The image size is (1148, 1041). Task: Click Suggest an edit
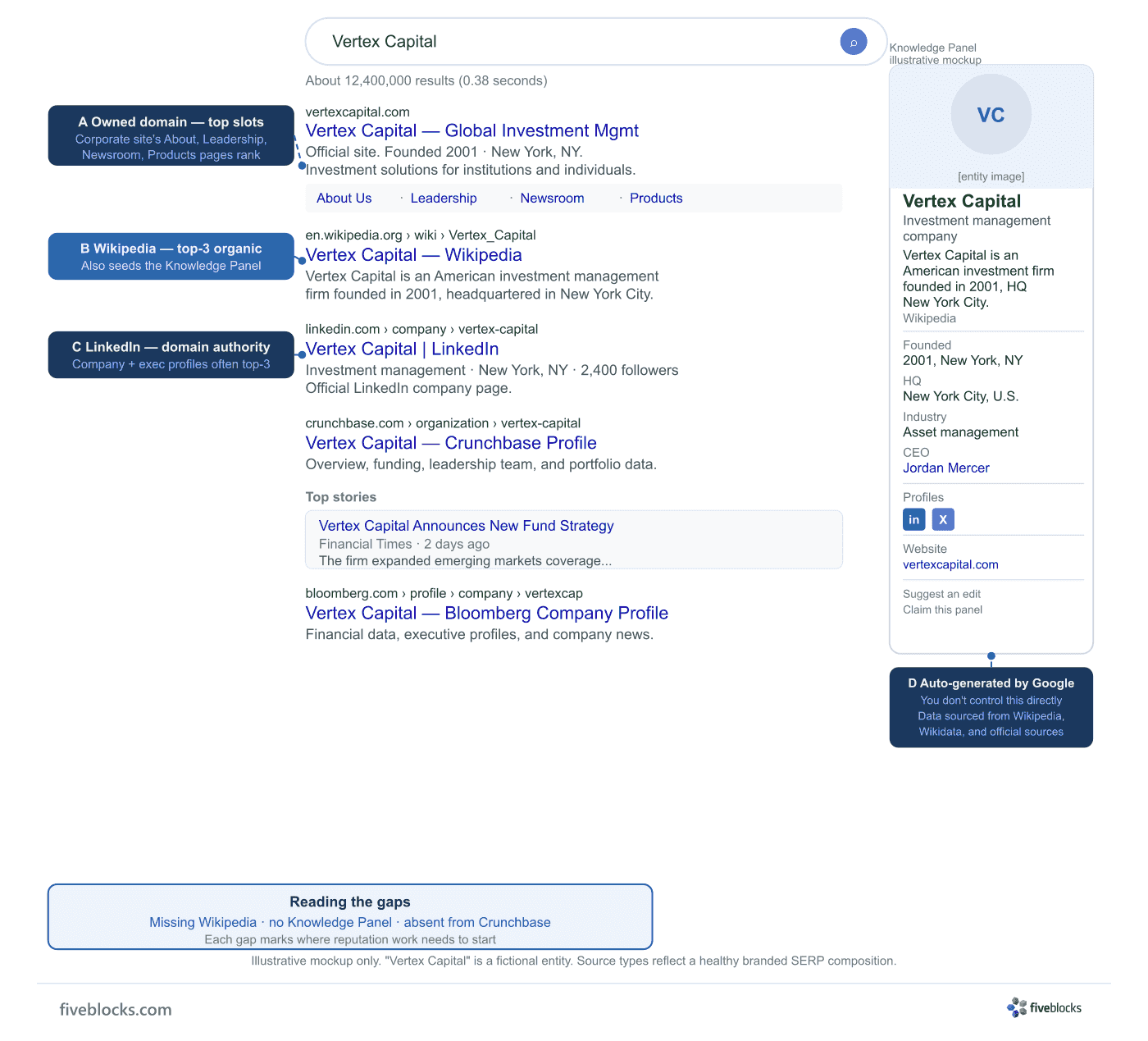[941, 594]
